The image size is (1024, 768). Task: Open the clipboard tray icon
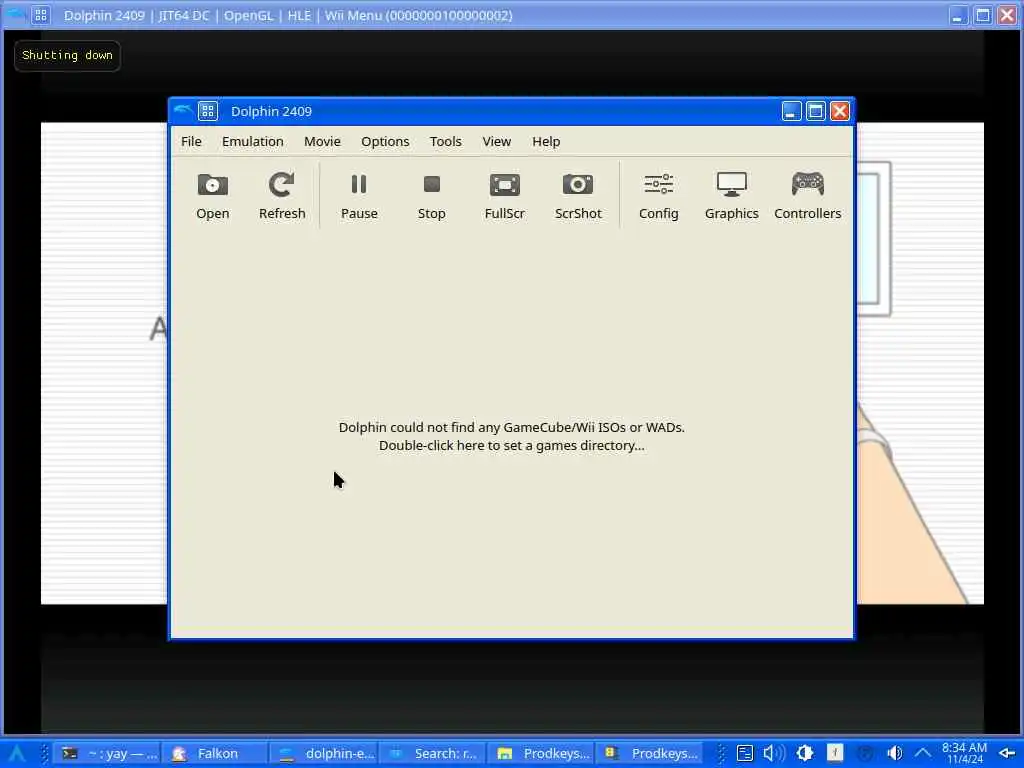[x=744, y=754]
